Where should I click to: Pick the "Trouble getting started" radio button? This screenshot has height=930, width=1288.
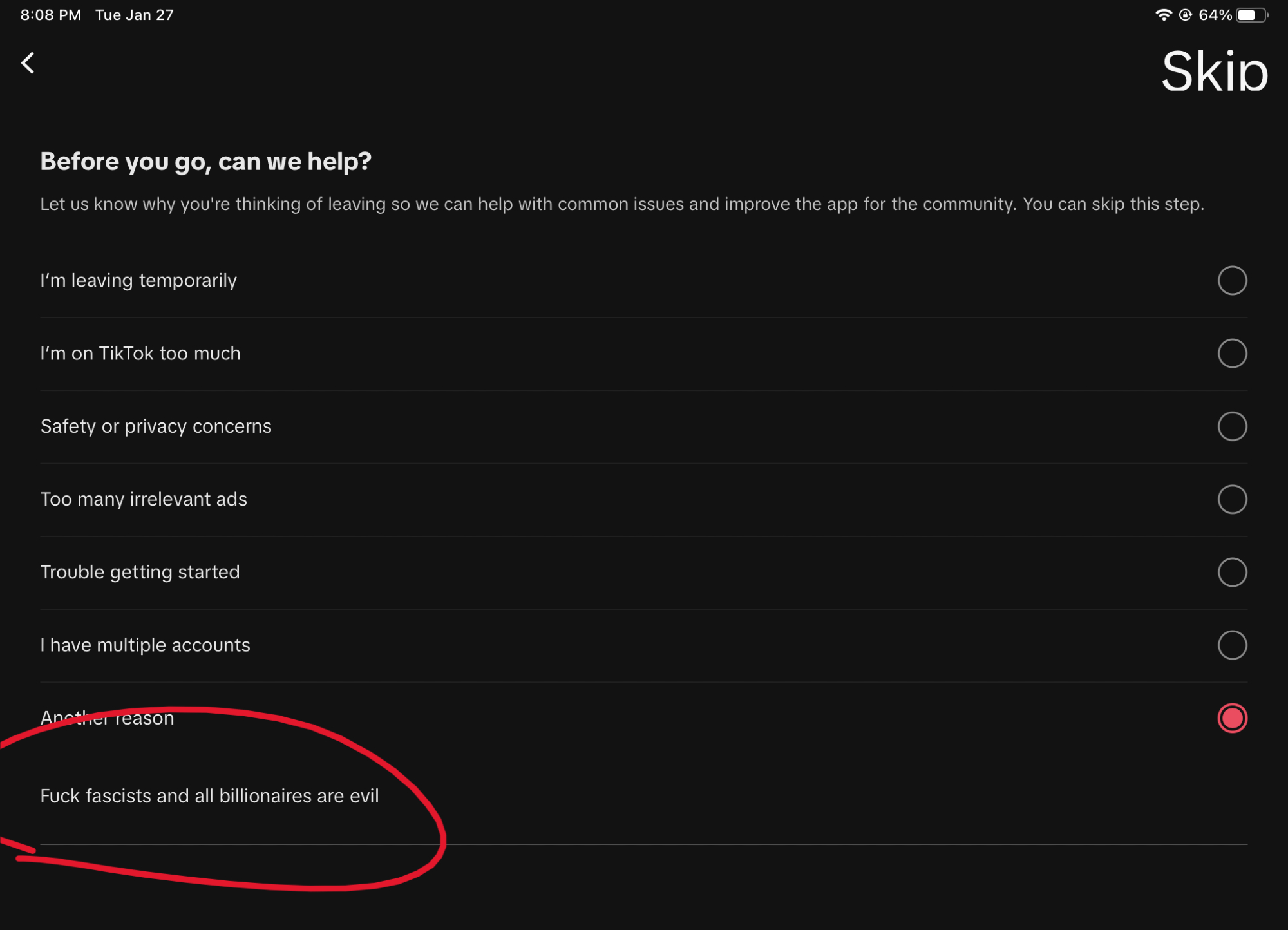tap(1232, 572)
